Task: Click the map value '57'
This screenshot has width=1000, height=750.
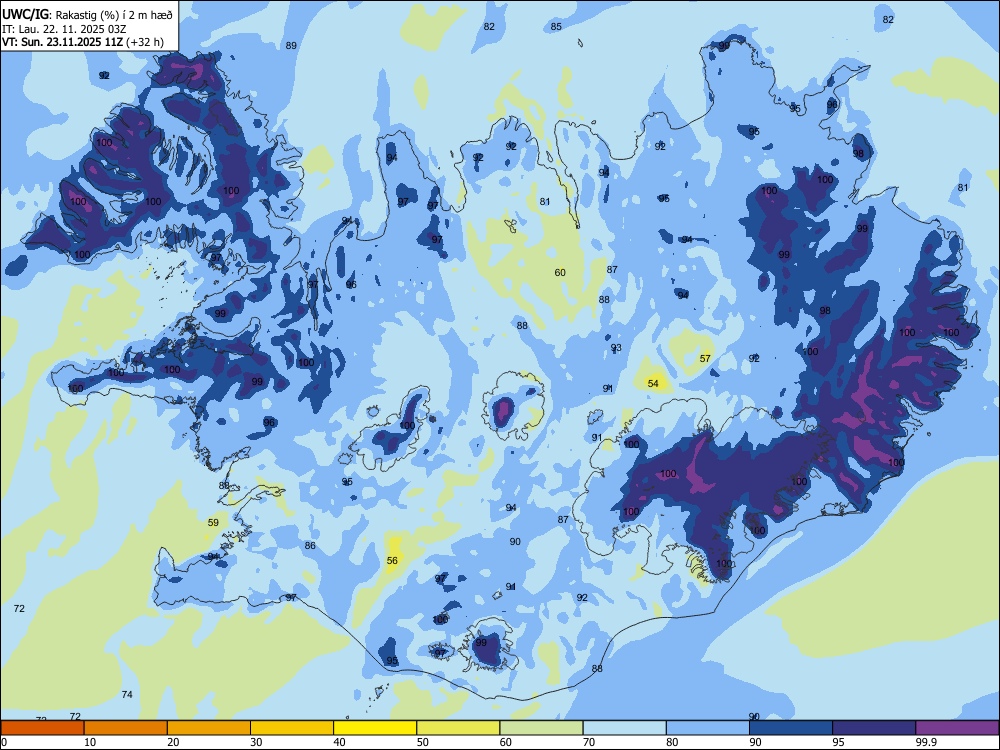Action: point(705,358)
